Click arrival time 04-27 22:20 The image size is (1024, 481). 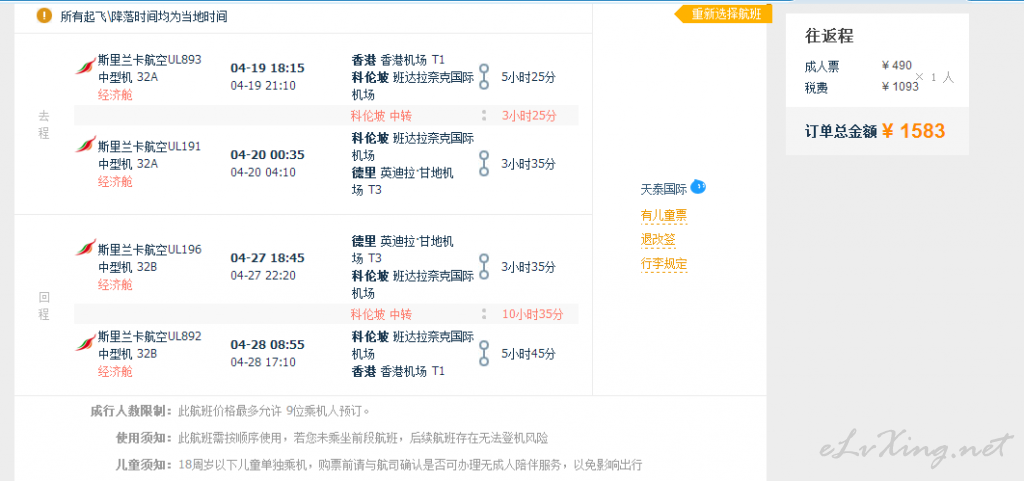263,275
